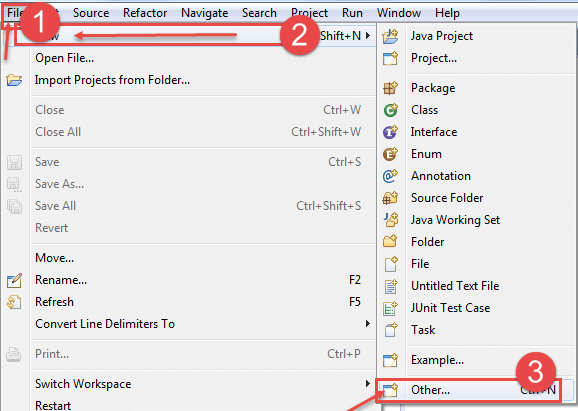Click the Java Project icon
Screen dimensions: 578x411
(390, 36)
